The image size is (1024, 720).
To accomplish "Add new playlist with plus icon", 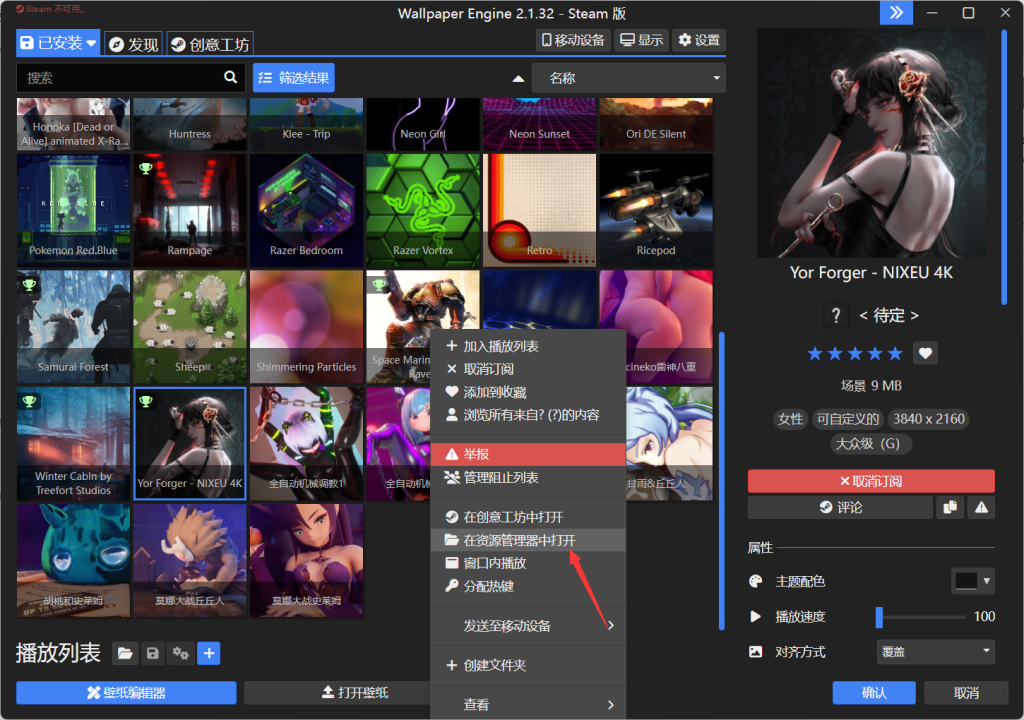I will (209, 653).
